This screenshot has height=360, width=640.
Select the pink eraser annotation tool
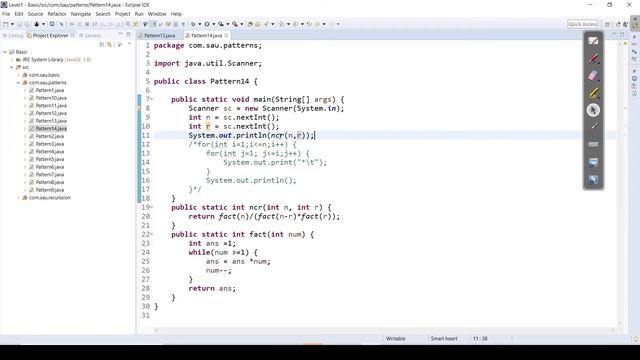pyautogui.click(x=593, y=76)
